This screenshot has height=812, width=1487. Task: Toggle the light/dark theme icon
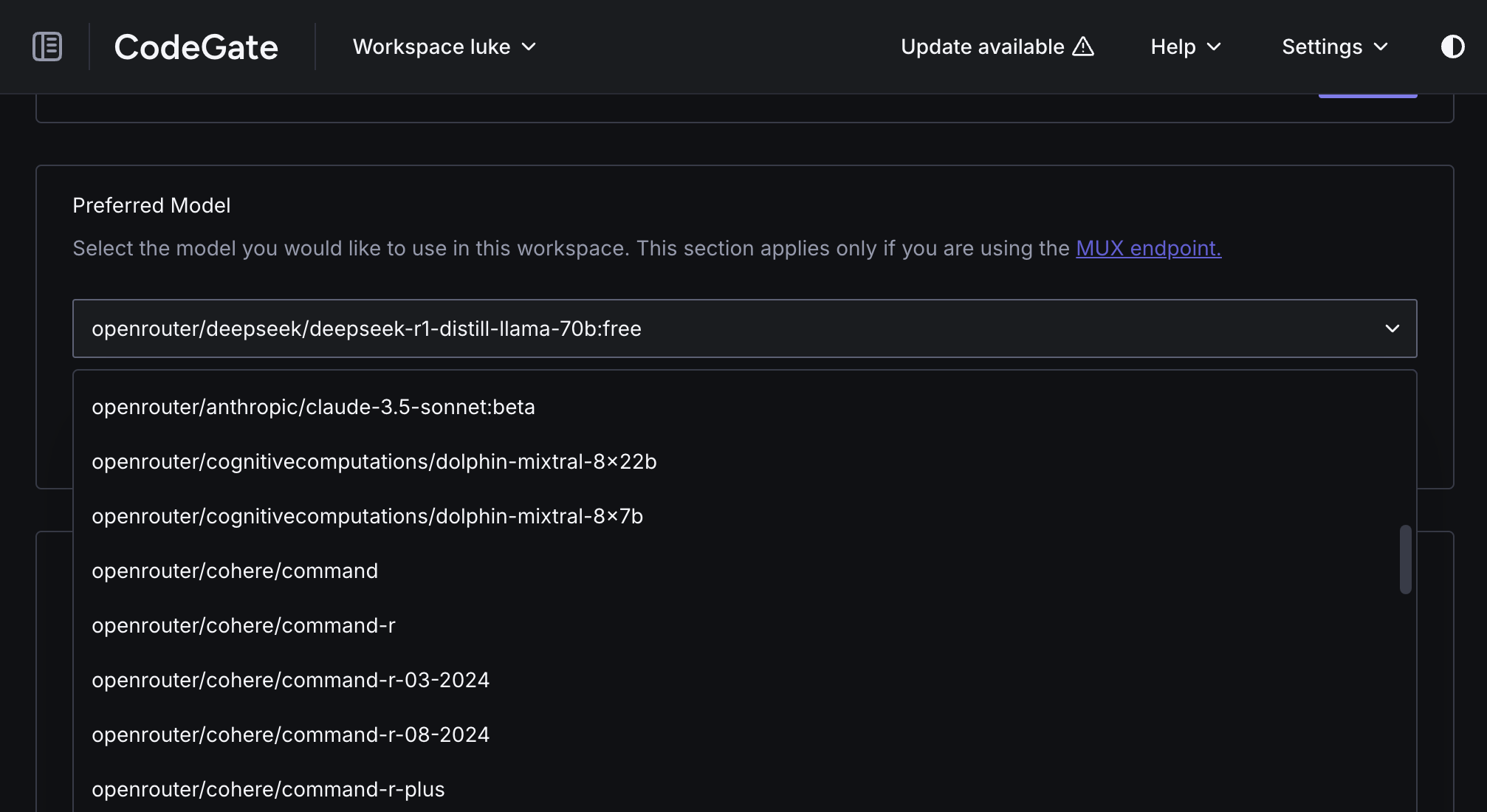tap(1452, 47)
